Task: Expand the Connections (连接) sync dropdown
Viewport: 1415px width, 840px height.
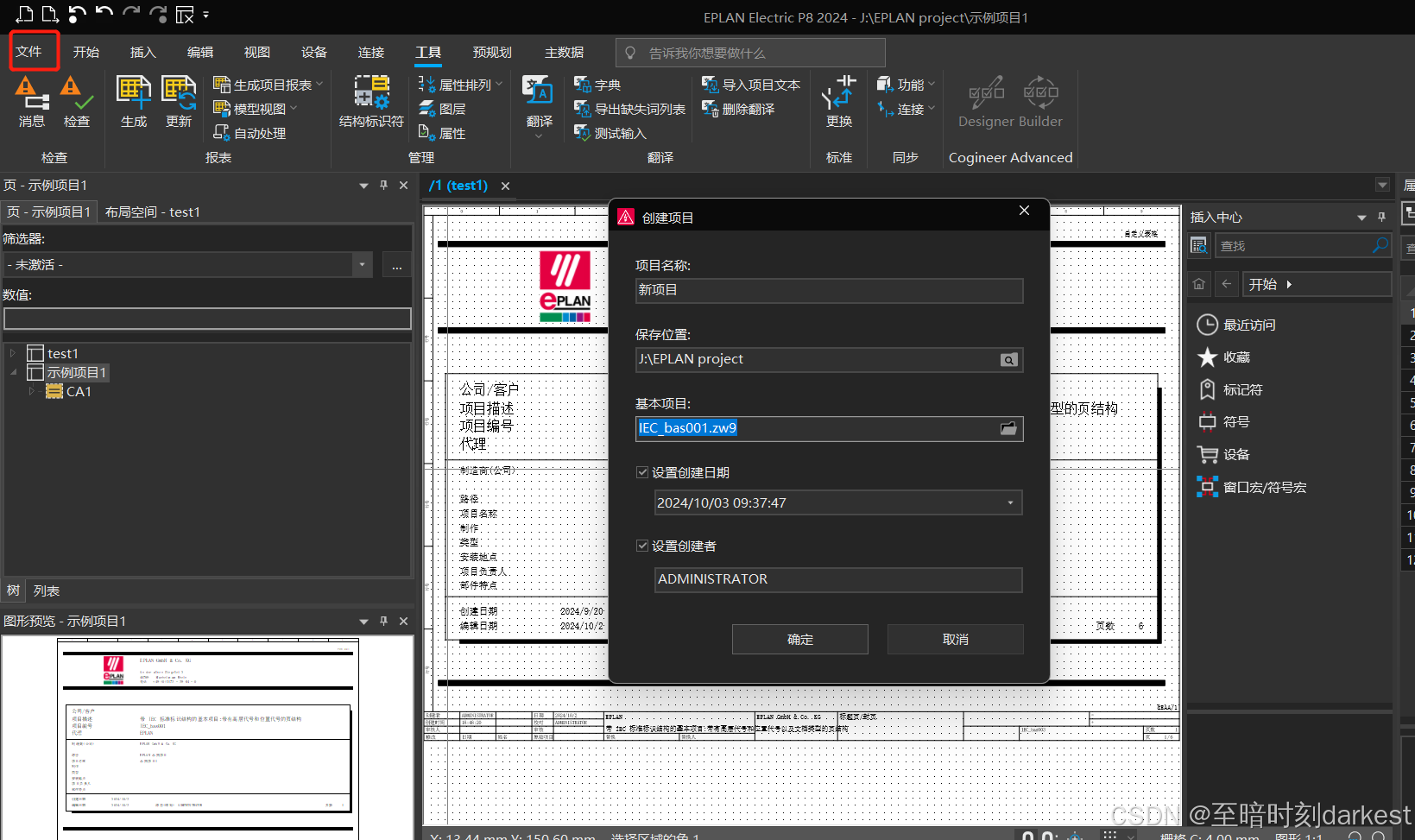Action: 932,109
